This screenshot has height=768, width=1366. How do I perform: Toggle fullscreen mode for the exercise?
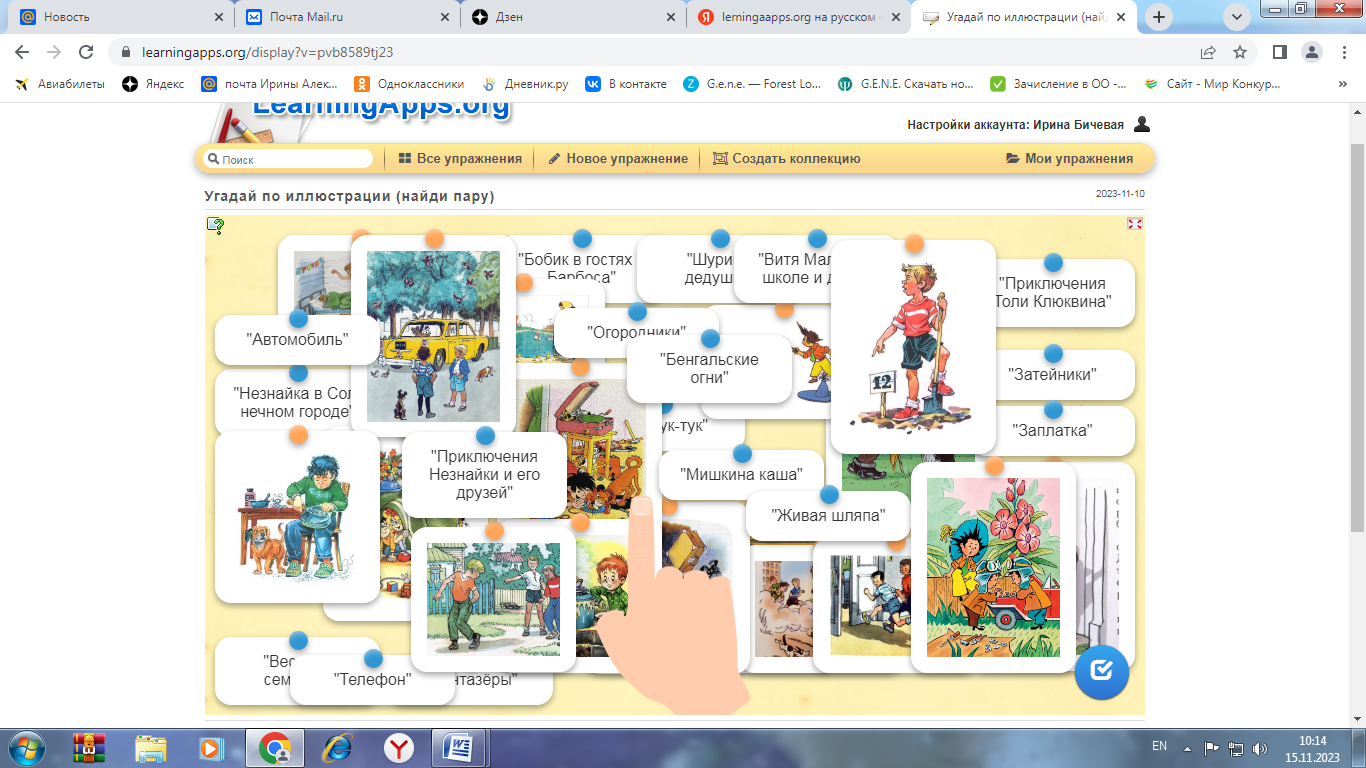(1135, 223)
